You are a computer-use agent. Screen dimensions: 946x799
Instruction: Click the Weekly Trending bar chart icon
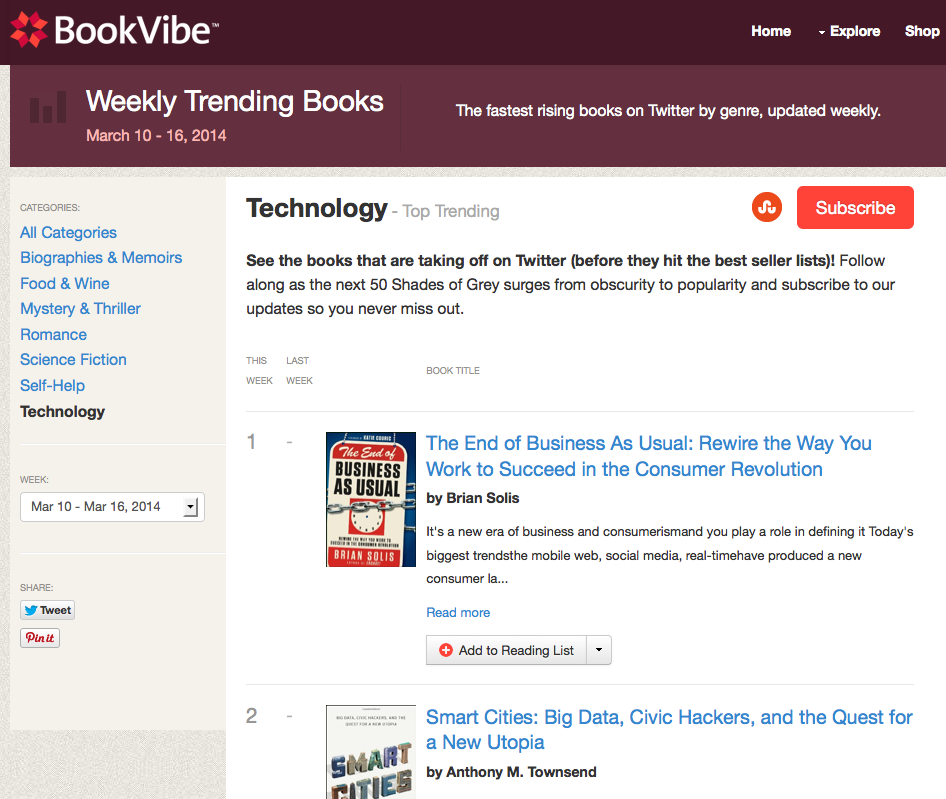(48, 107)
